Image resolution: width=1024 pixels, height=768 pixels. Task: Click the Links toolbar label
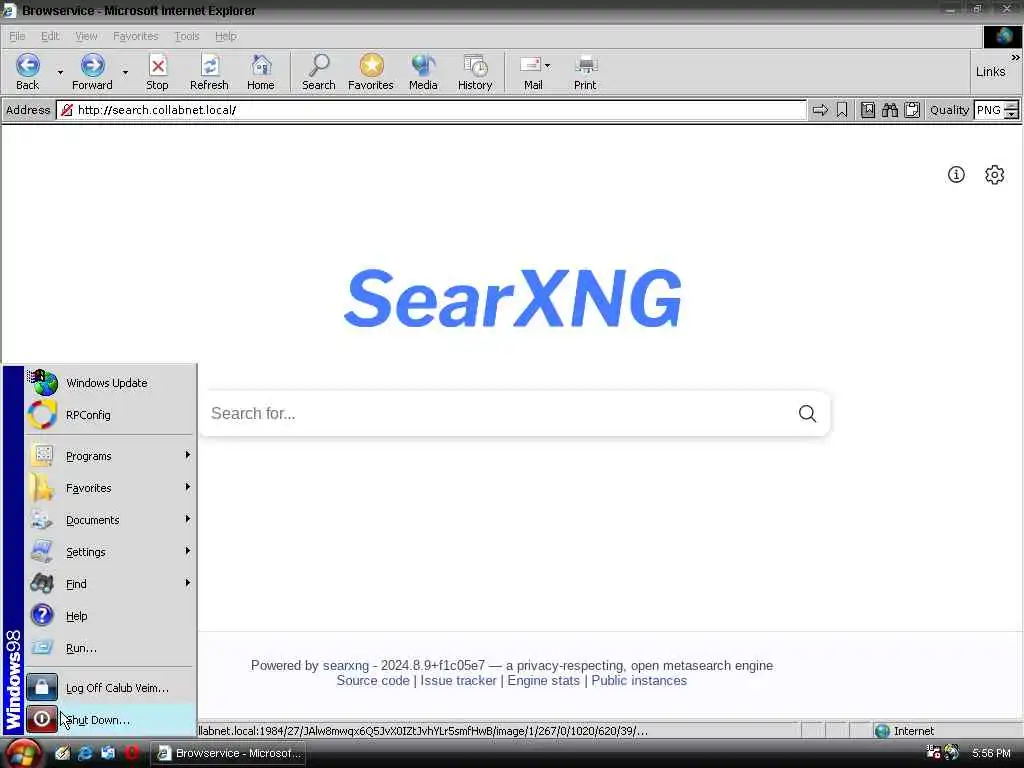click(990, 72)
